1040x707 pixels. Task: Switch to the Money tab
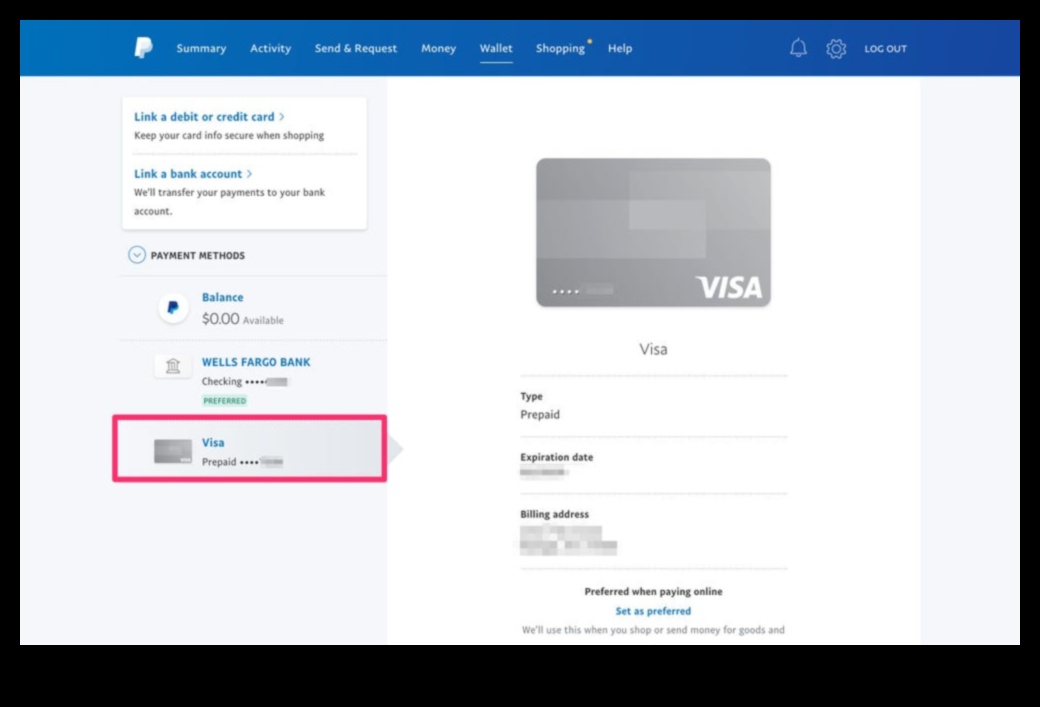point(438,48)
